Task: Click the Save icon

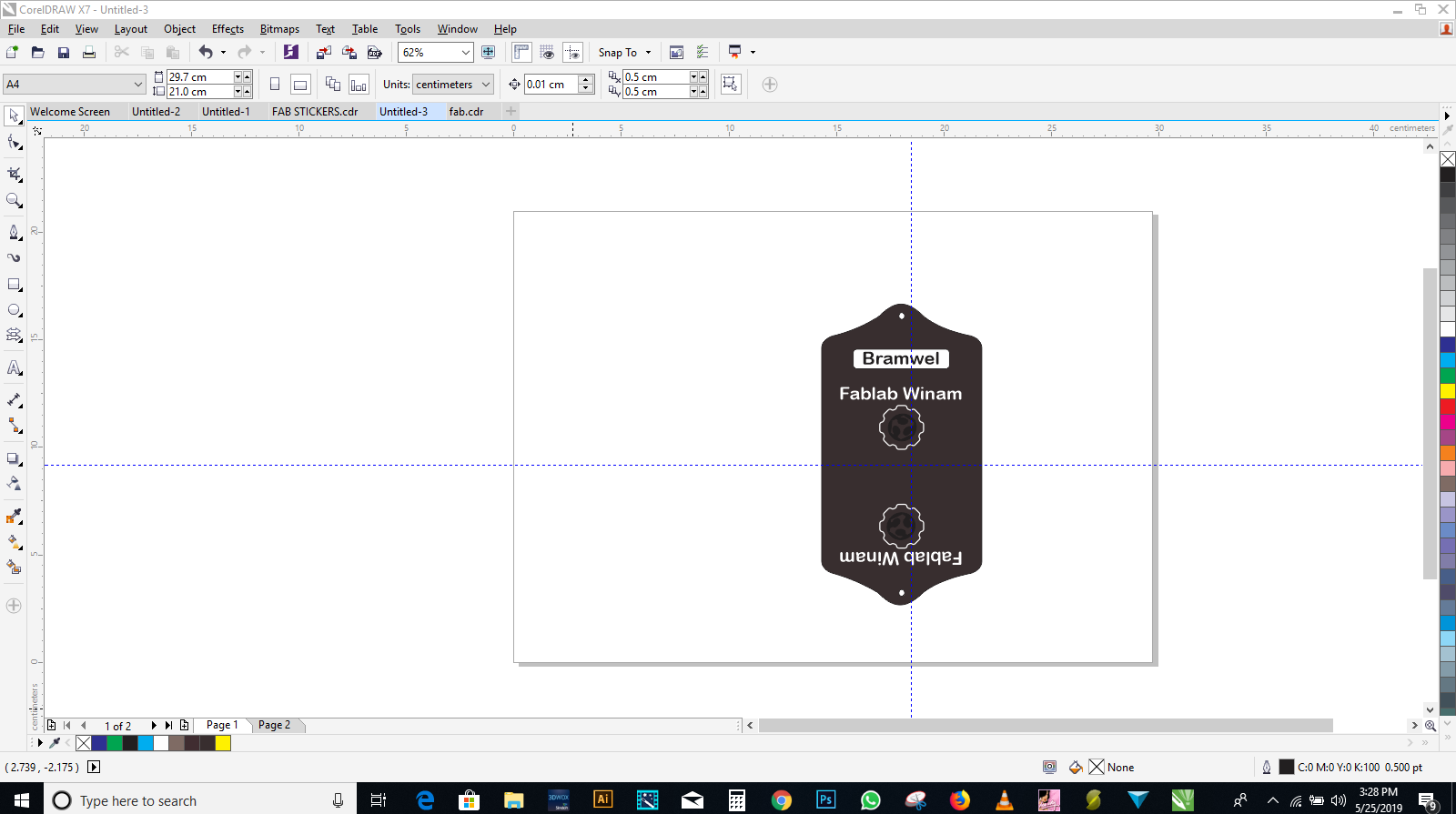Action: (x=64, y=53)
